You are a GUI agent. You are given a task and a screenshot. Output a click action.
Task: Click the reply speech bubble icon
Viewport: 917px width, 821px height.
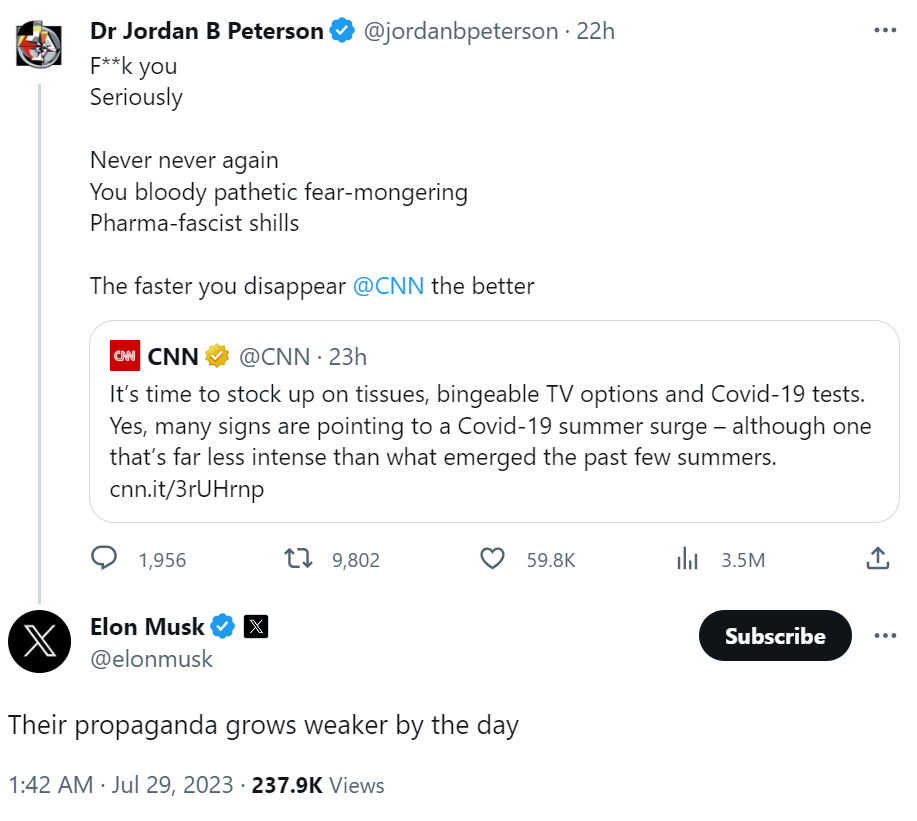[104, 558]
